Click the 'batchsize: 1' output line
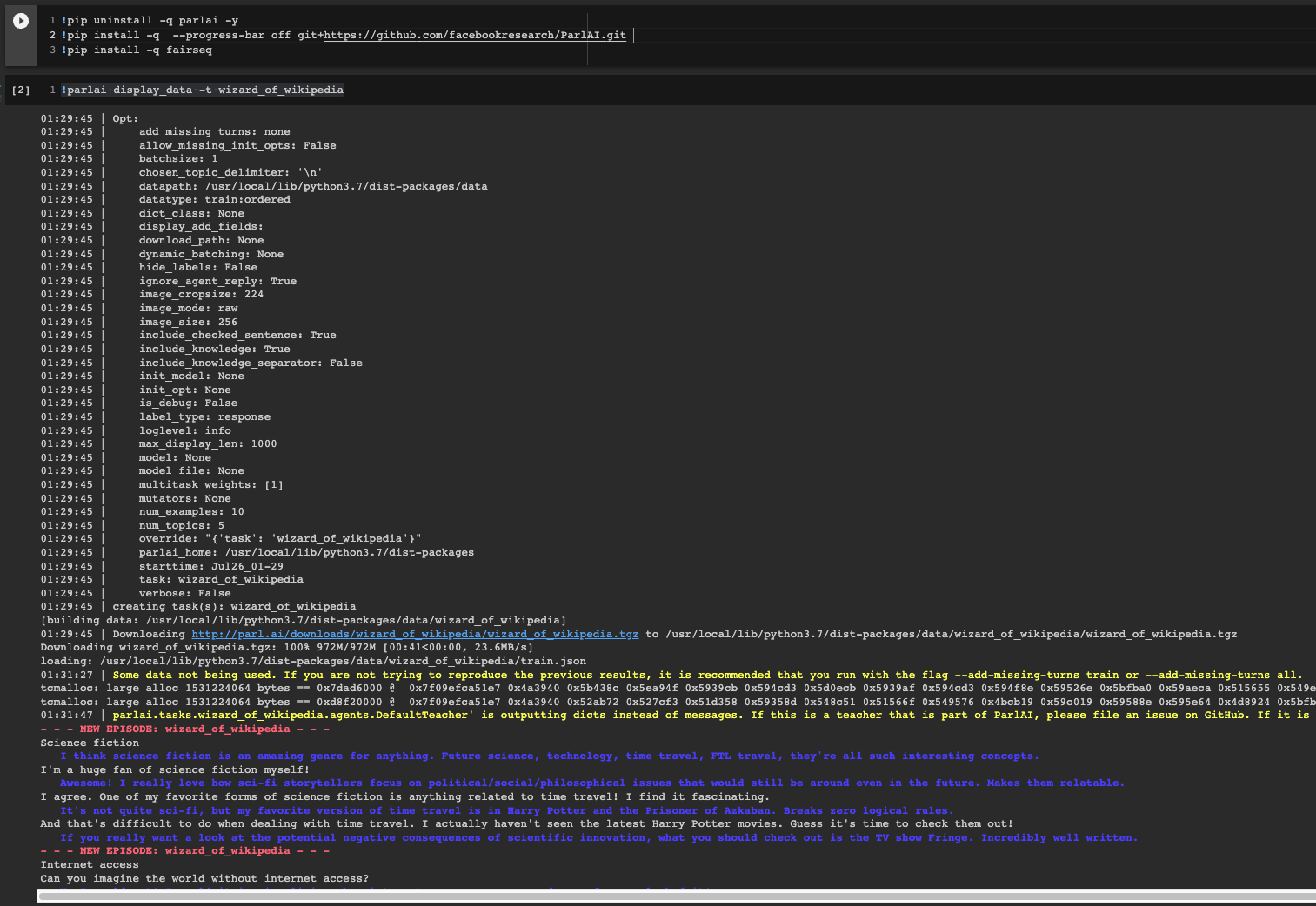This screenshot has width=1316, height=906. pos(178,158)
